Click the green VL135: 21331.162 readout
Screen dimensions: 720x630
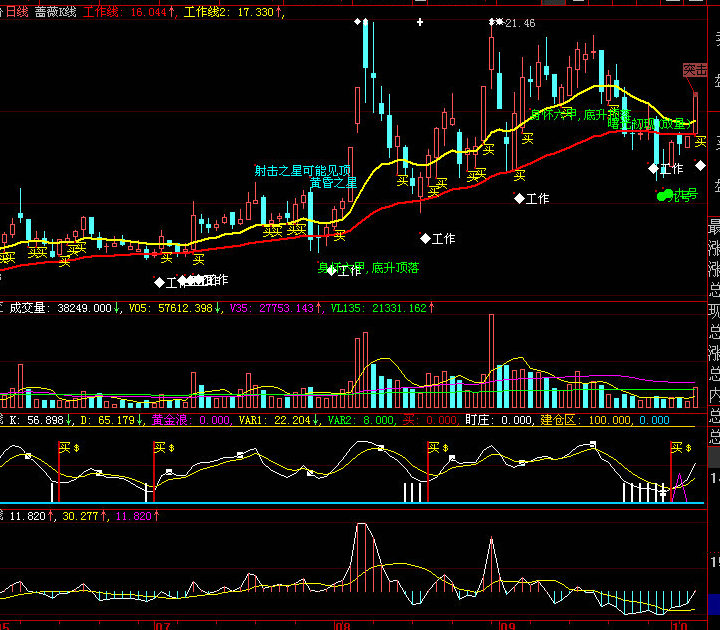(x=382, y=308)
